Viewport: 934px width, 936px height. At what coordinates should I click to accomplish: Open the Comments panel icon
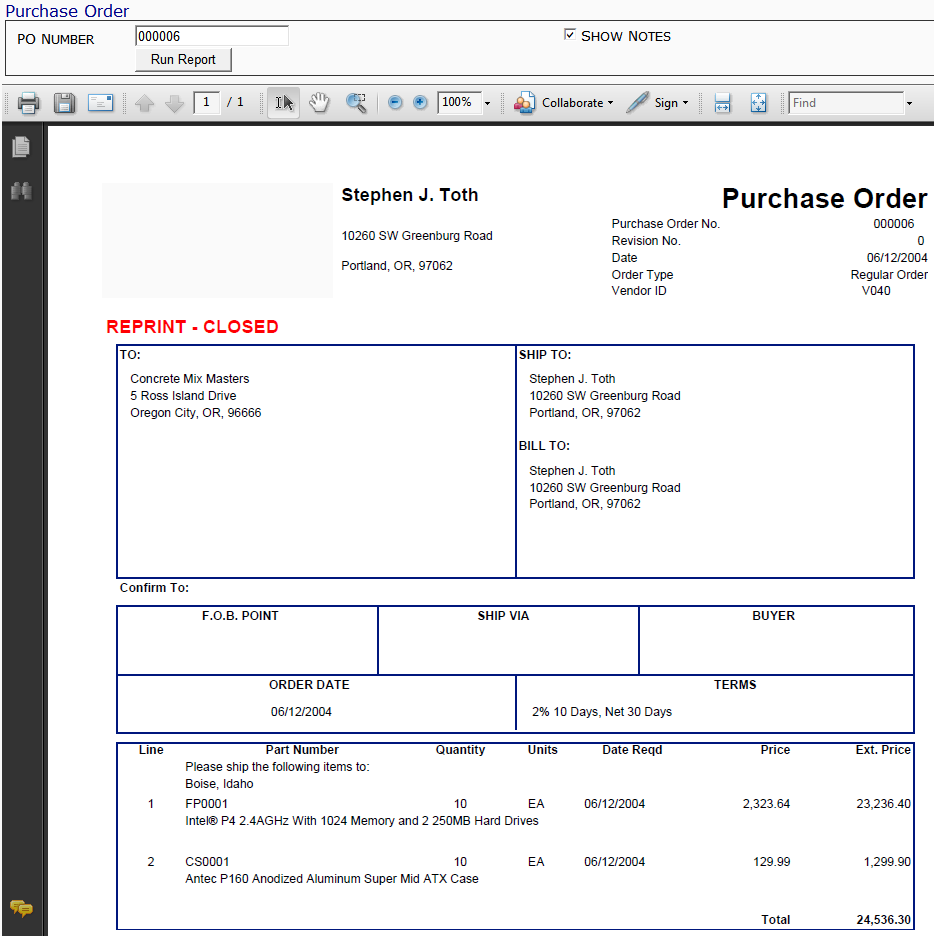tap(21, 909)
